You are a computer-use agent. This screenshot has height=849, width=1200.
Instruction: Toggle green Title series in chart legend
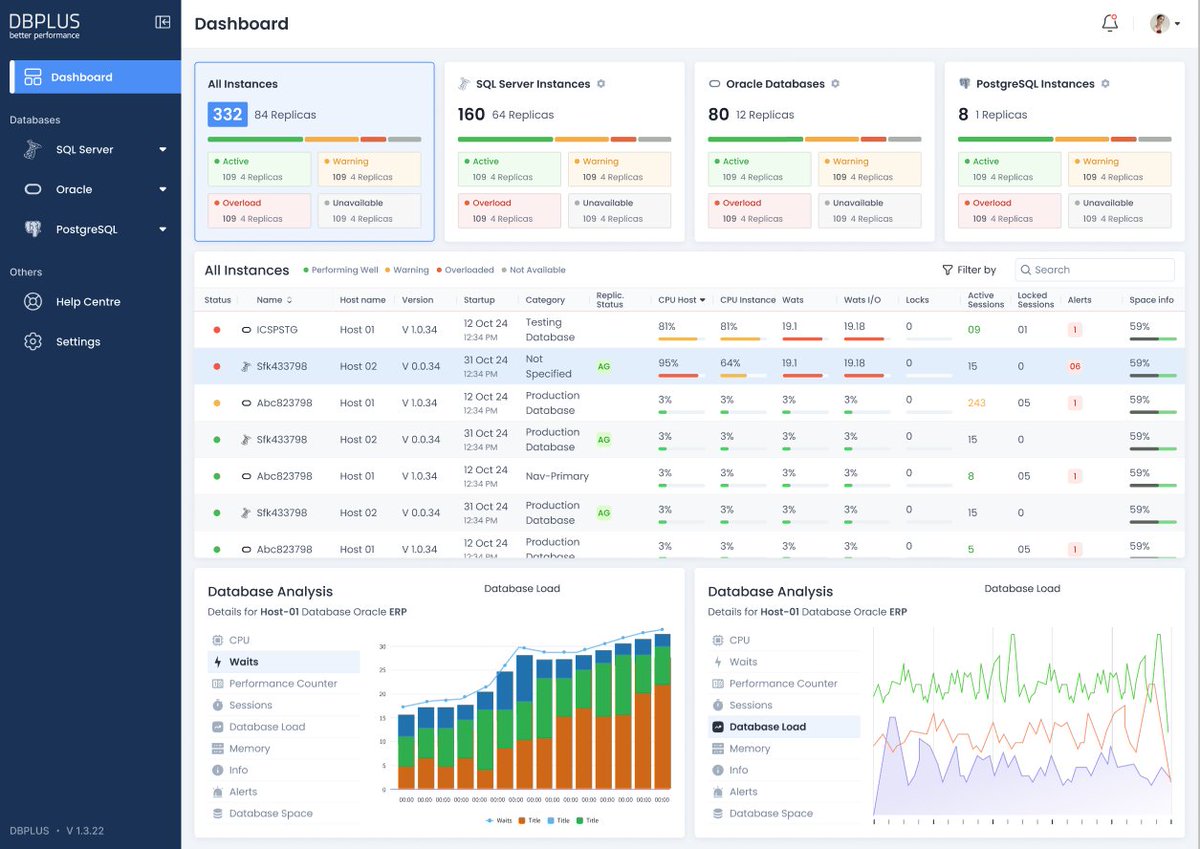pyautogui.click(x=587, y=820)
